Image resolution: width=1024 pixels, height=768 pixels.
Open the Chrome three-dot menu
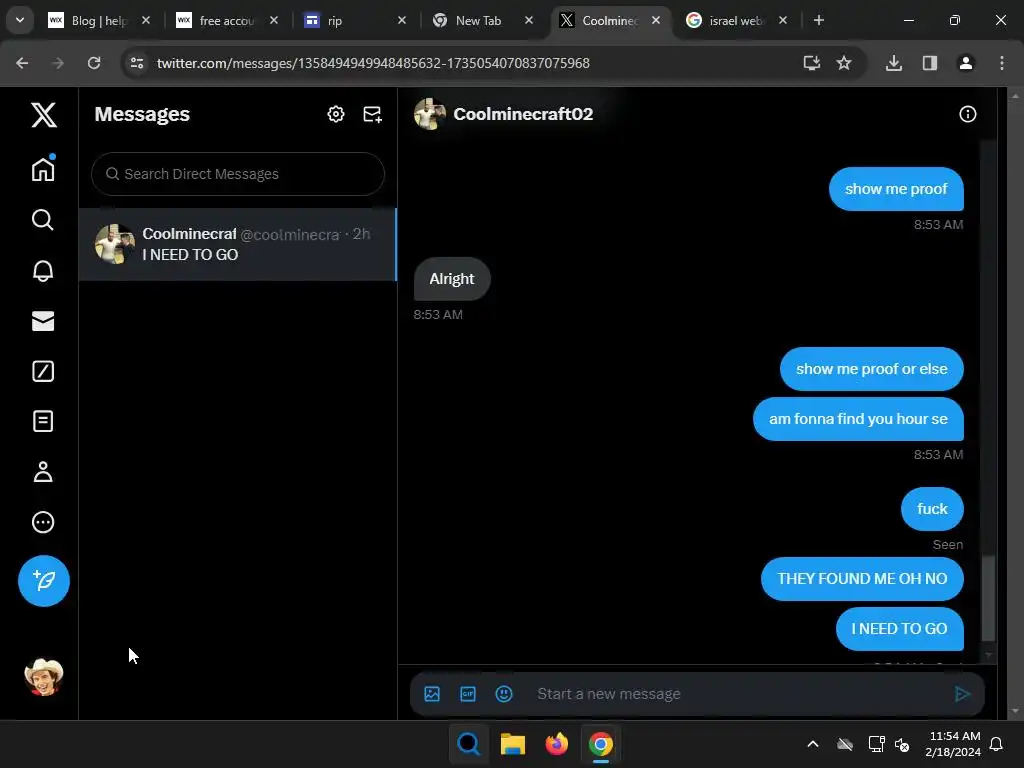point(1001,63)
